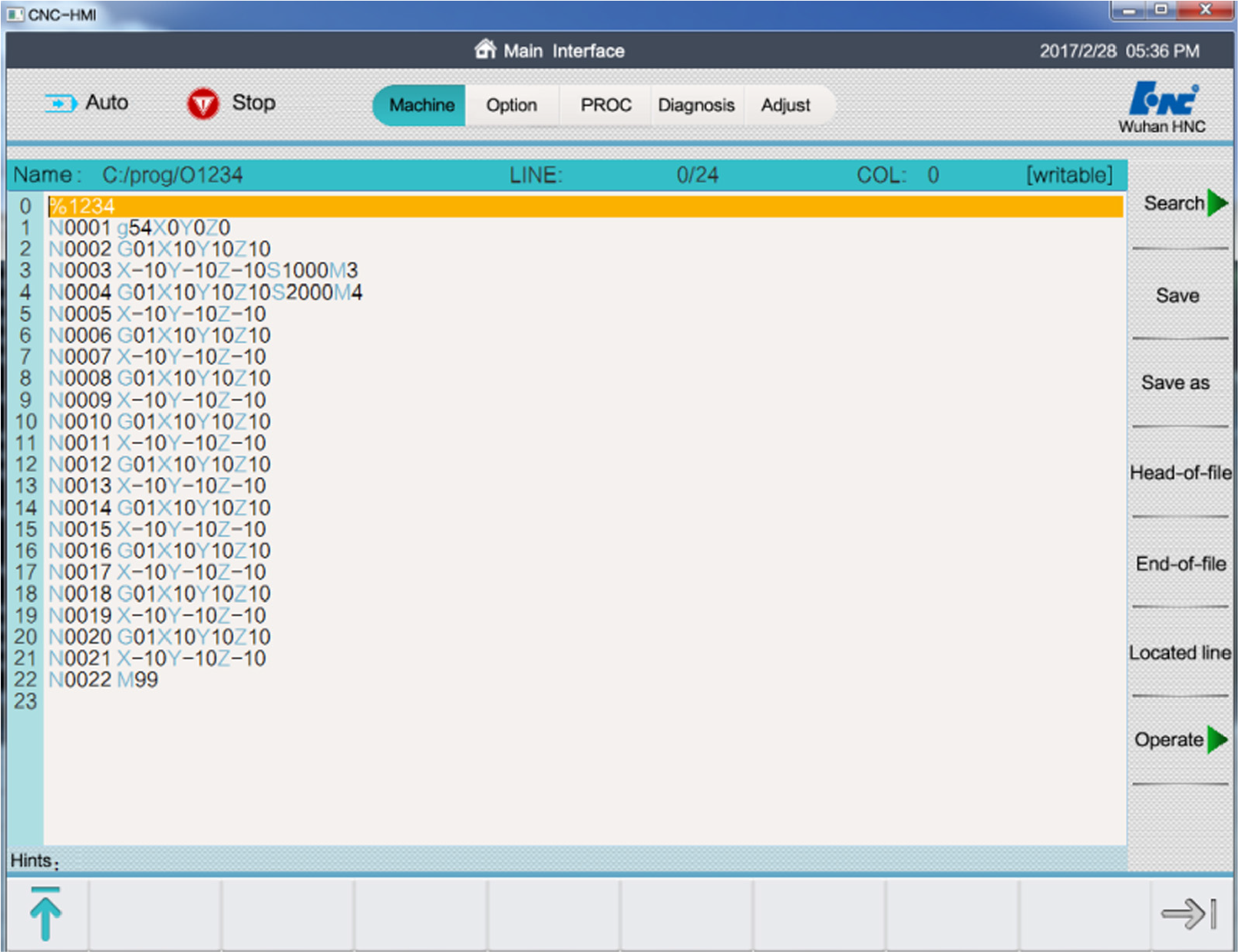1238x952 pixels.
Task: Select the PROC tab
Action: (606, 105)
